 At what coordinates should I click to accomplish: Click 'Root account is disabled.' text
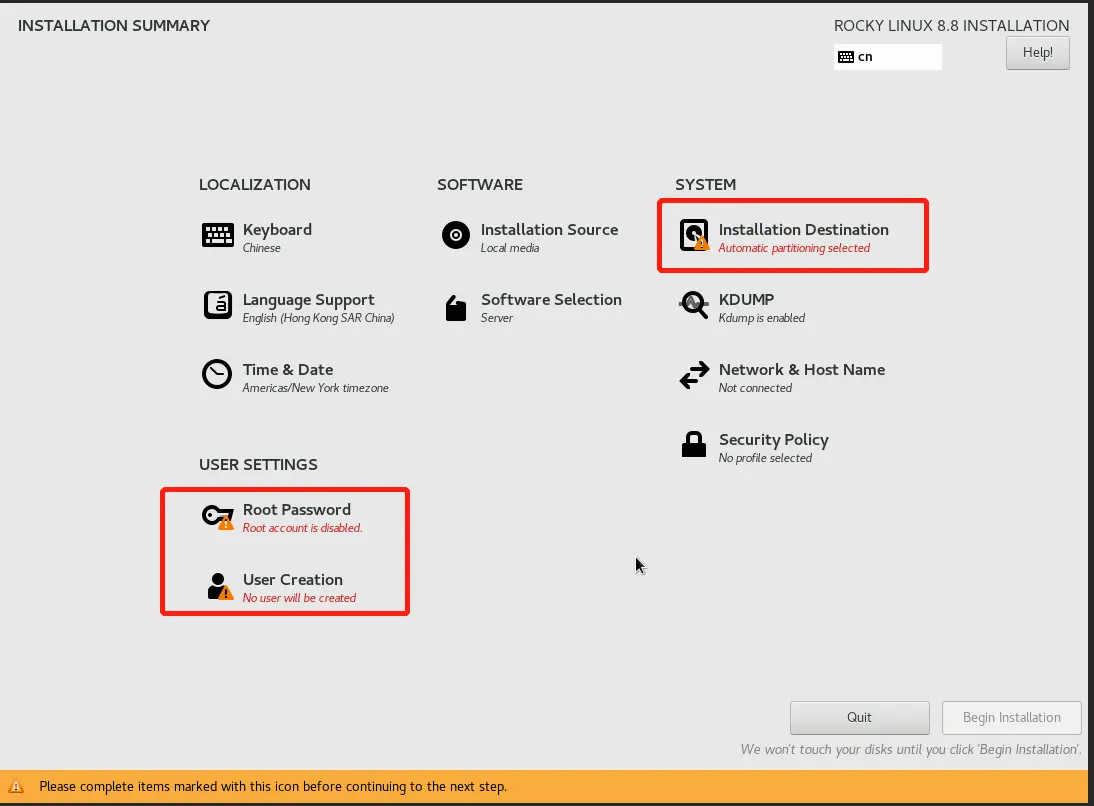[302, 528]
